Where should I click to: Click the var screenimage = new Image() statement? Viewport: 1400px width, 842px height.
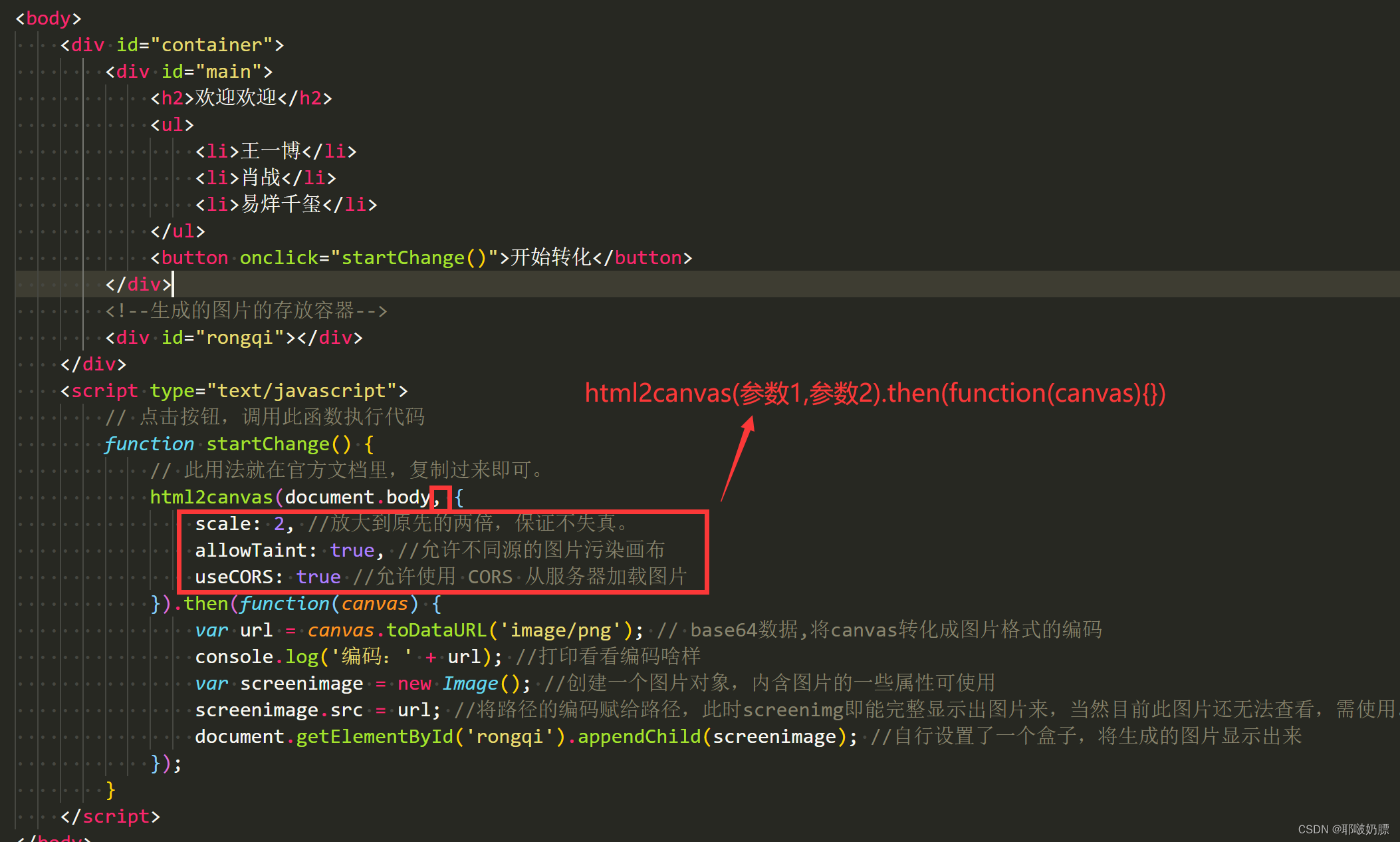tap(363, 683)
